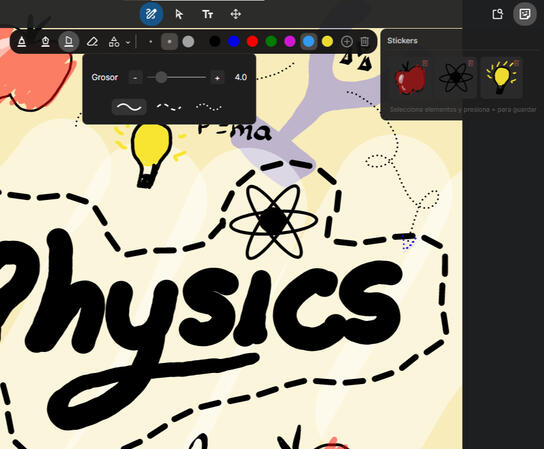This screenshot has height=449, width=544.
Task: Switch to dashed line style
Action: (169, 107)
